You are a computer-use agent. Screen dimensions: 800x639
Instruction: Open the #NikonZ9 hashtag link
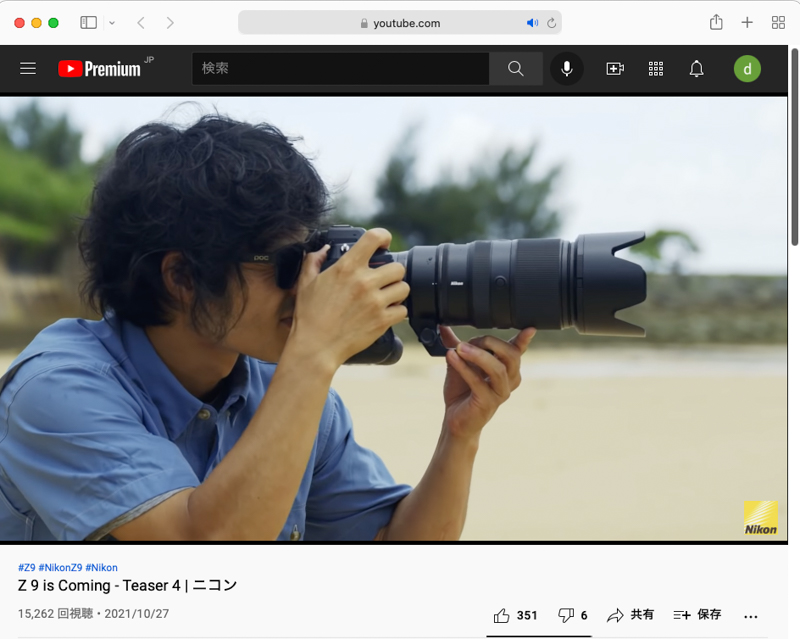61,566
